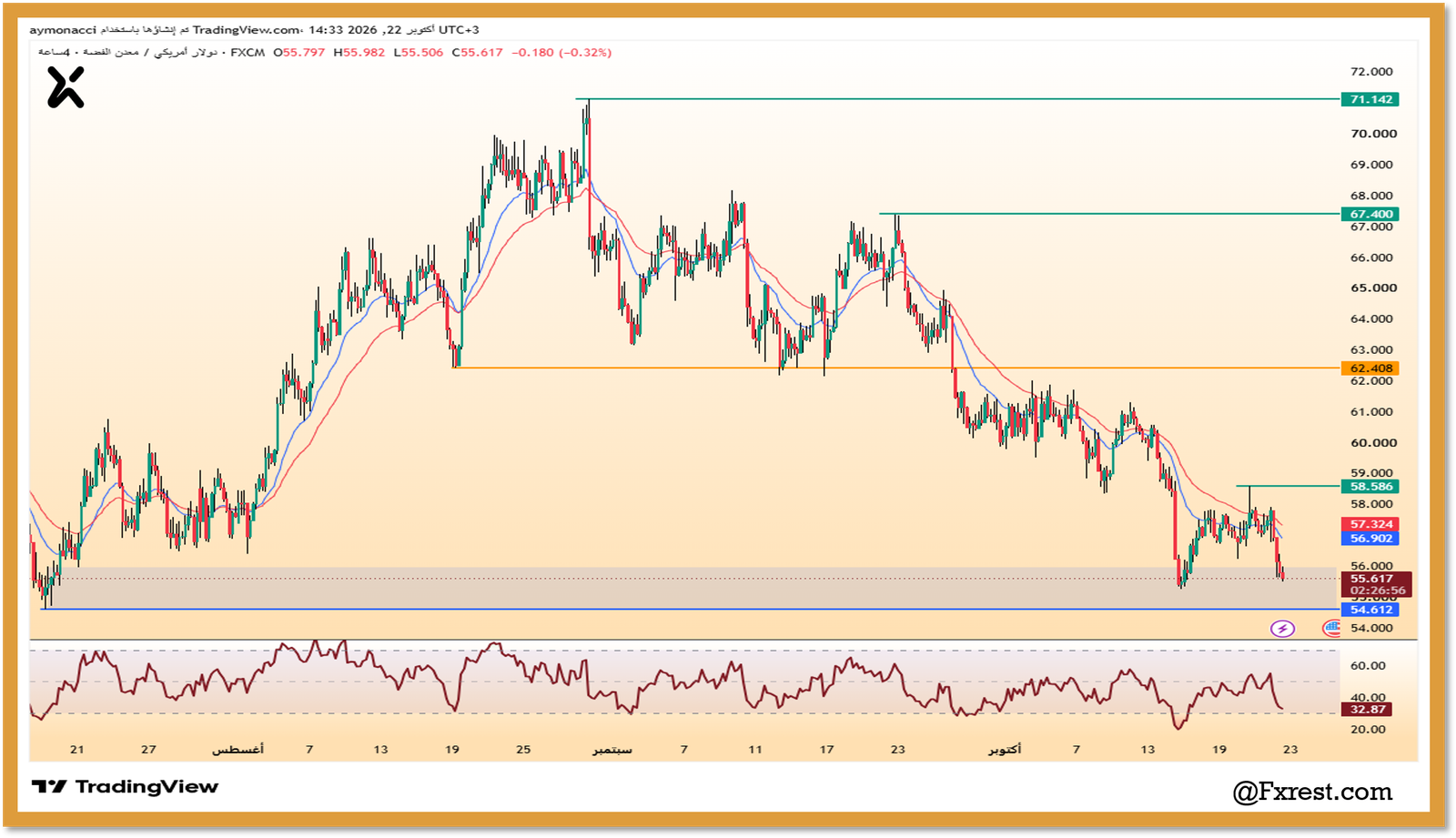The width and height of the screenshot is (1456, 838).
Task: Click the close value C55.617
Action: click(477, 53)
